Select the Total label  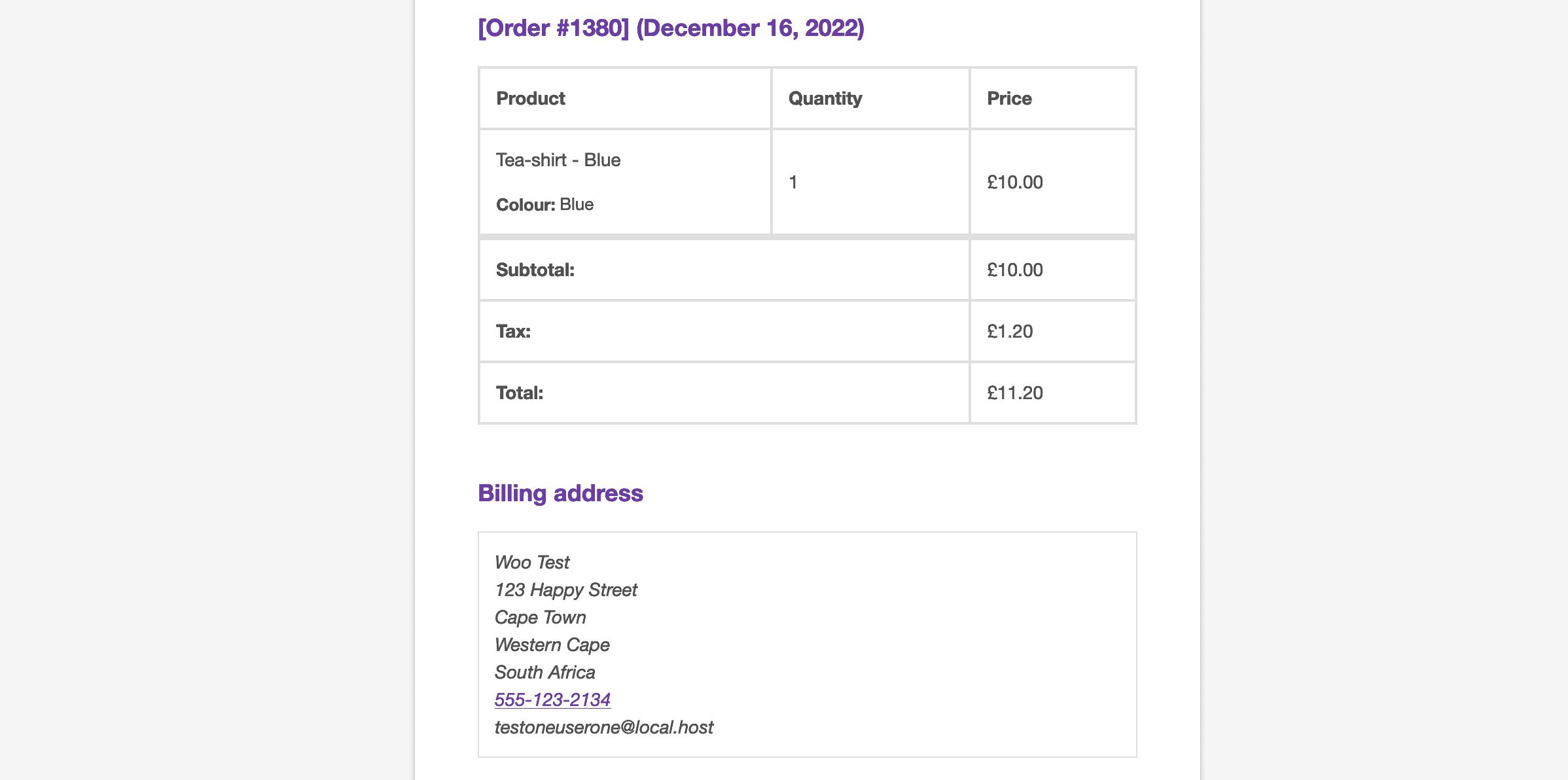click(x=520, y=393)
